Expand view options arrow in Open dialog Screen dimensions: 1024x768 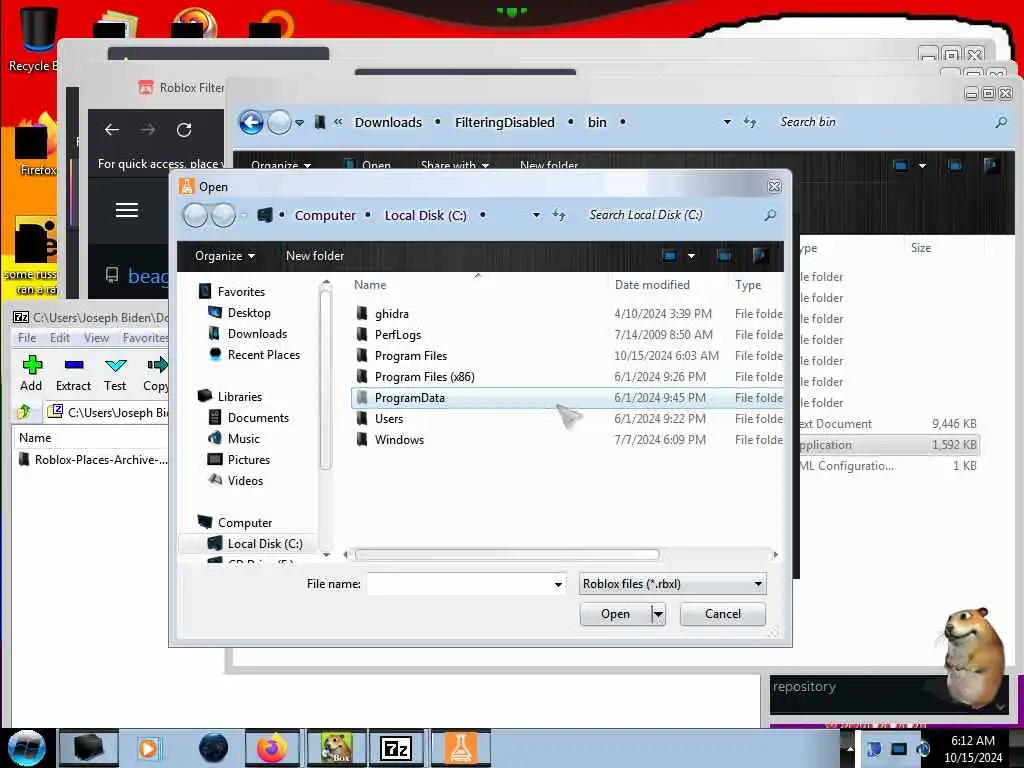(x=691, y=256)
